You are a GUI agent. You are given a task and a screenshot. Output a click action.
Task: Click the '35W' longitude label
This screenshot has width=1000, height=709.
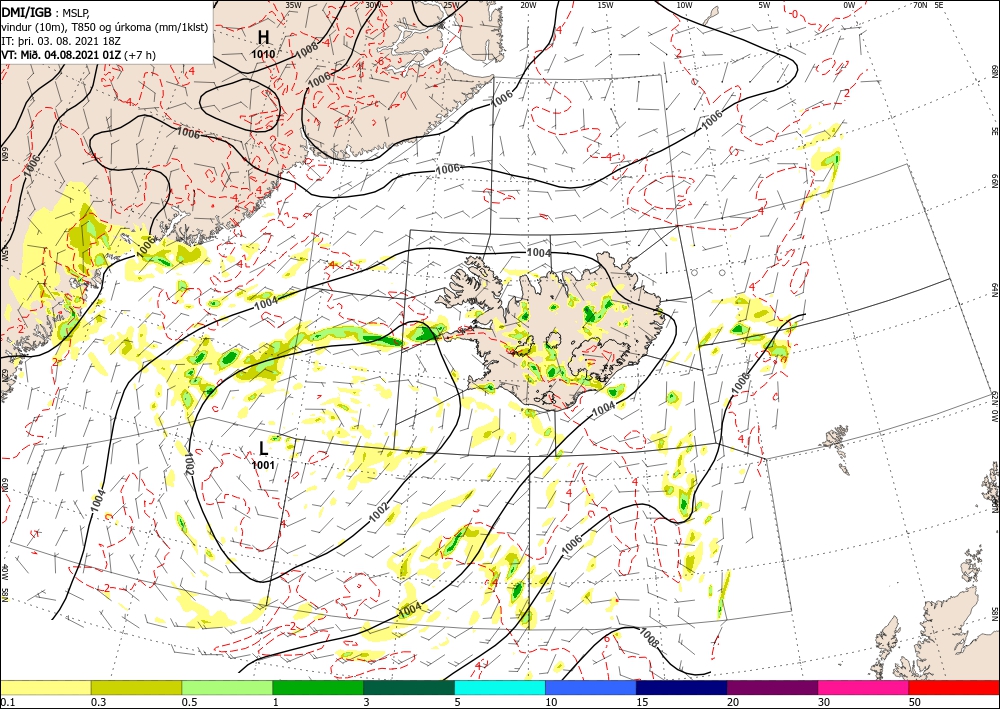[293, 5]
